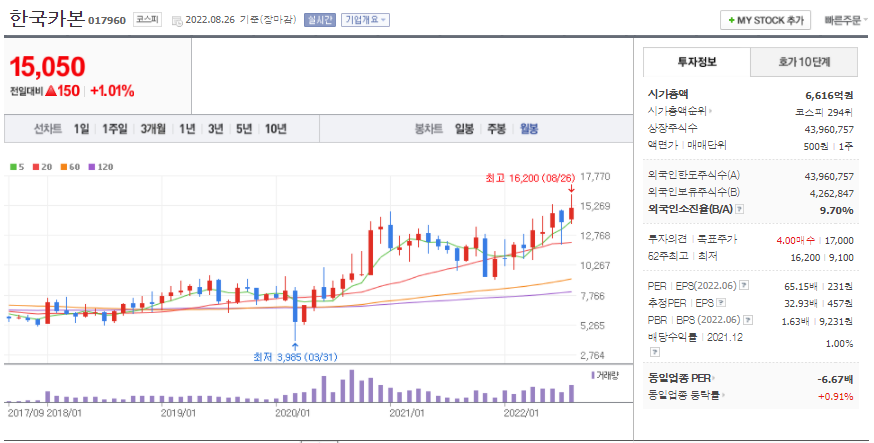
Task: Click the purple 거래량 legend marker
Action: tap(593, 376)
